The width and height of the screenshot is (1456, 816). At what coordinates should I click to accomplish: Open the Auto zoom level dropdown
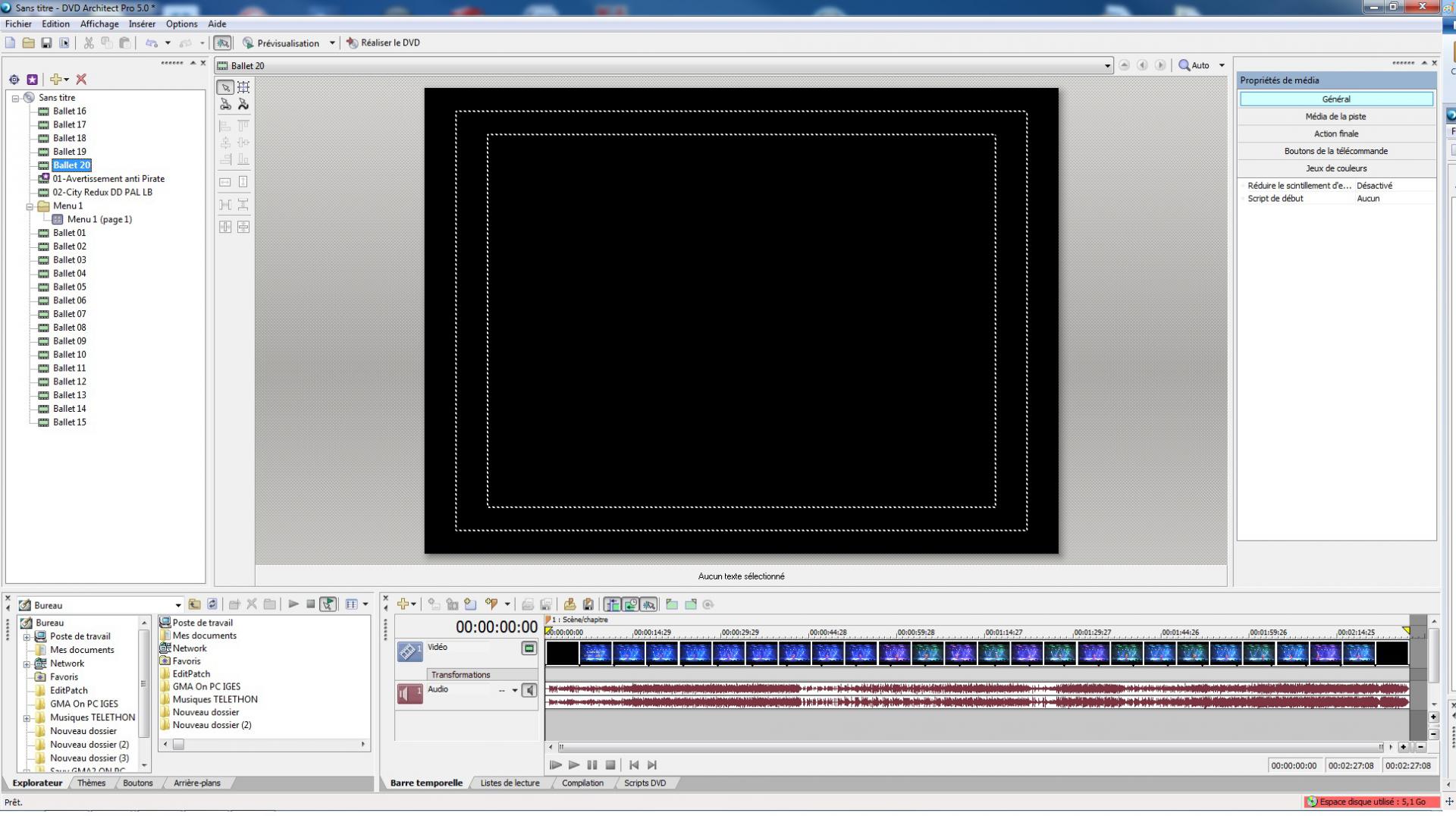1221,66
